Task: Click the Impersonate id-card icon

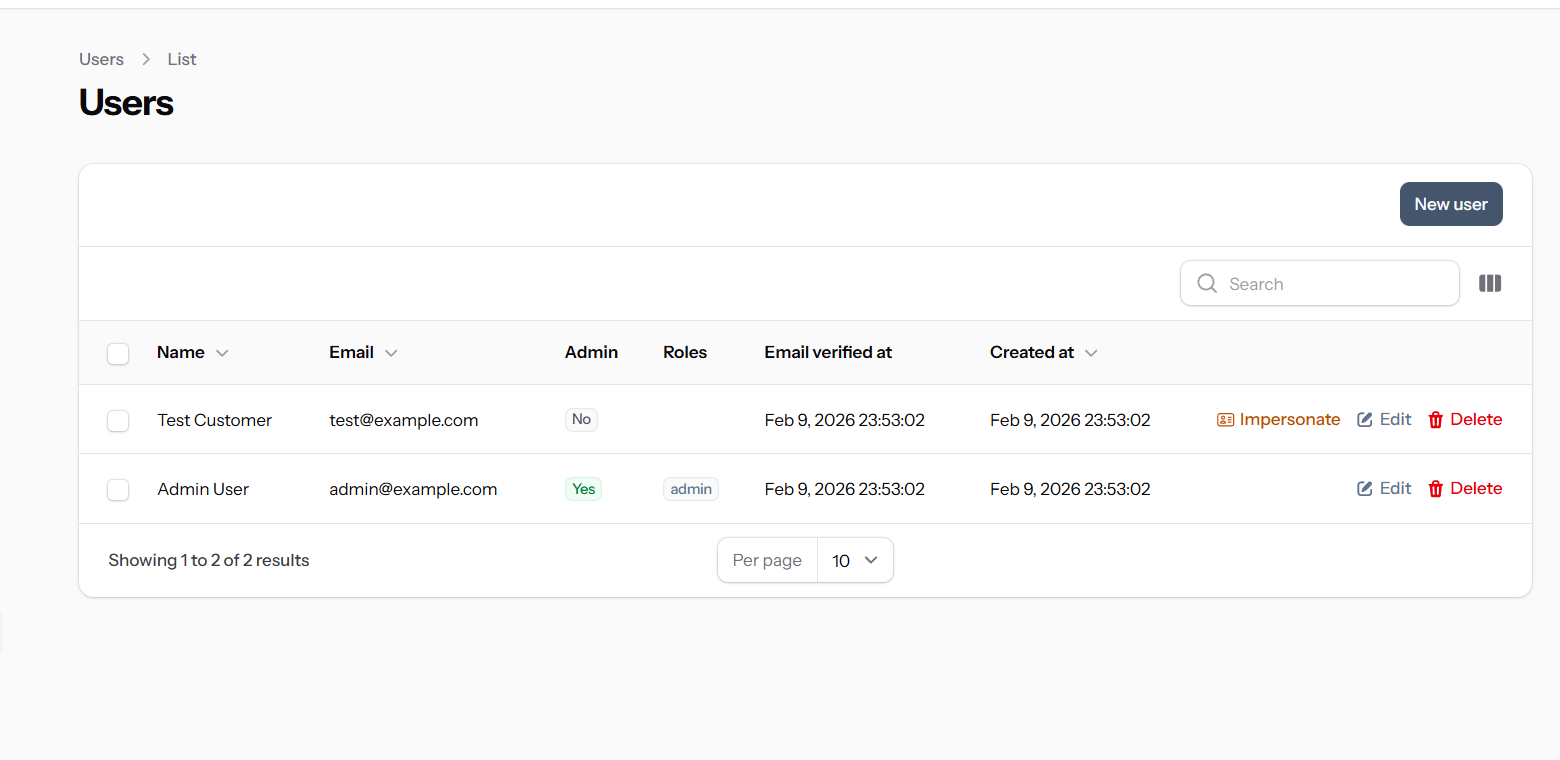Action: pyautogui.click(x=1225, y=419)
